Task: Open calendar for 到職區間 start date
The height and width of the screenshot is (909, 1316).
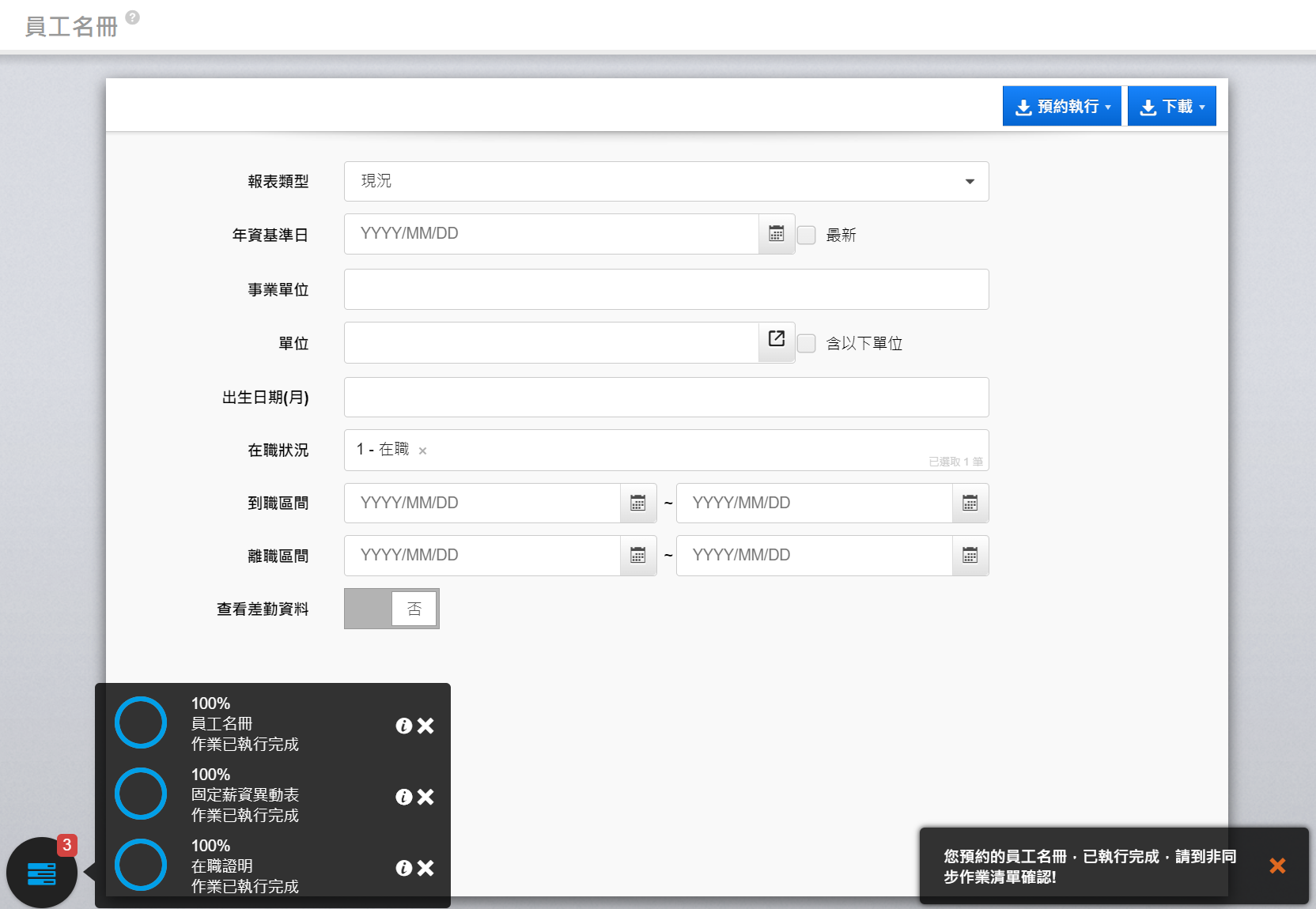Action: (637, 504)
